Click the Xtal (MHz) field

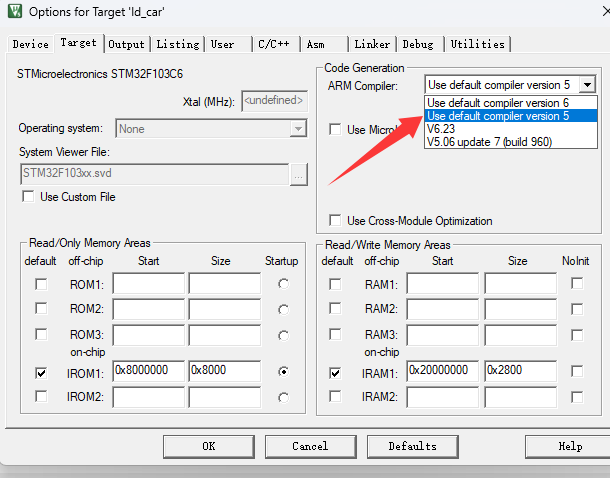[274, 101]
